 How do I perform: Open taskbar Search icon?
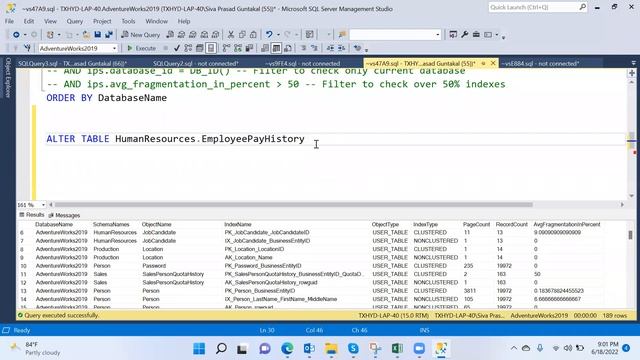(221, 349)
